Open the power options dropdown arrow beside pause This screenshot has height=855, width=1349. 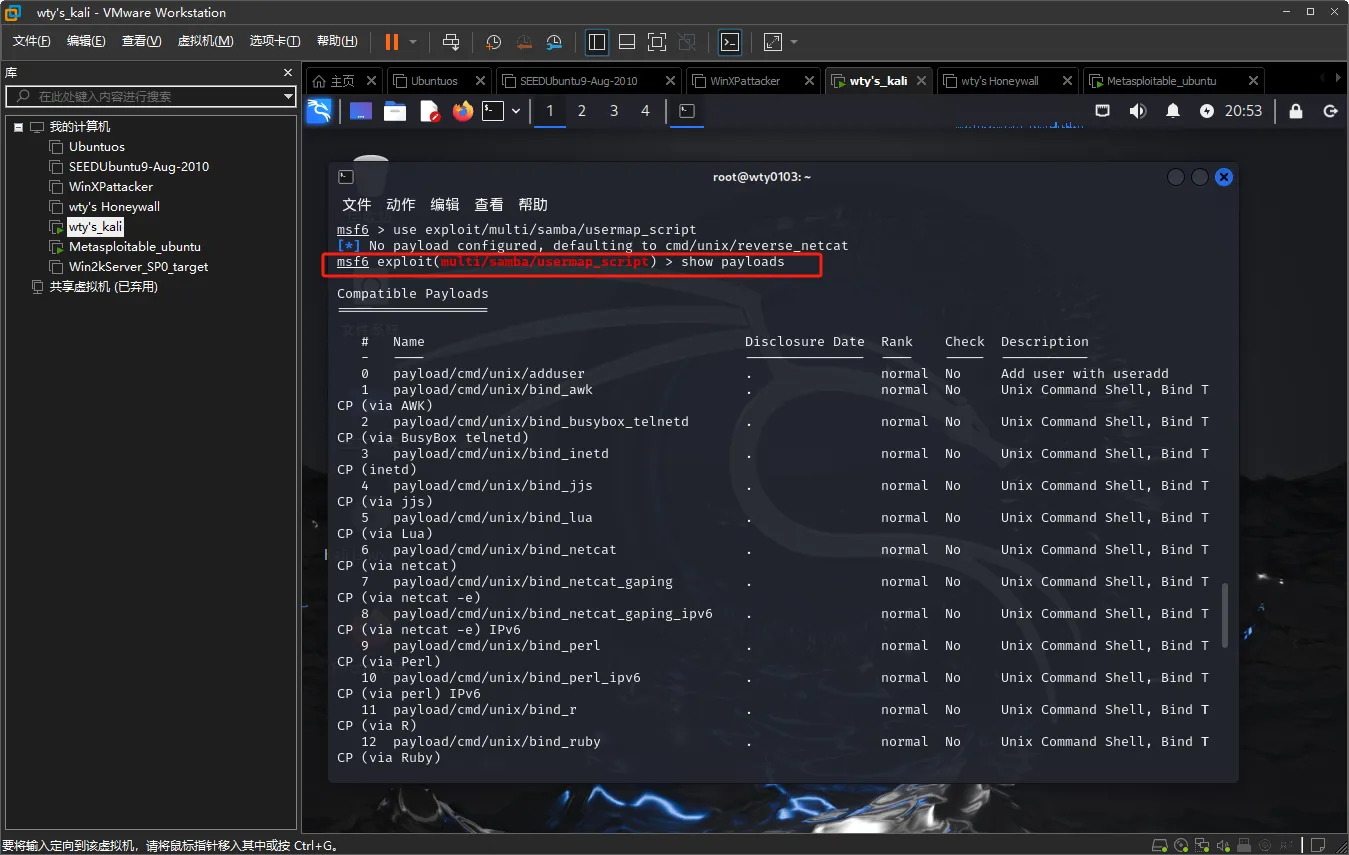point(413,42)
